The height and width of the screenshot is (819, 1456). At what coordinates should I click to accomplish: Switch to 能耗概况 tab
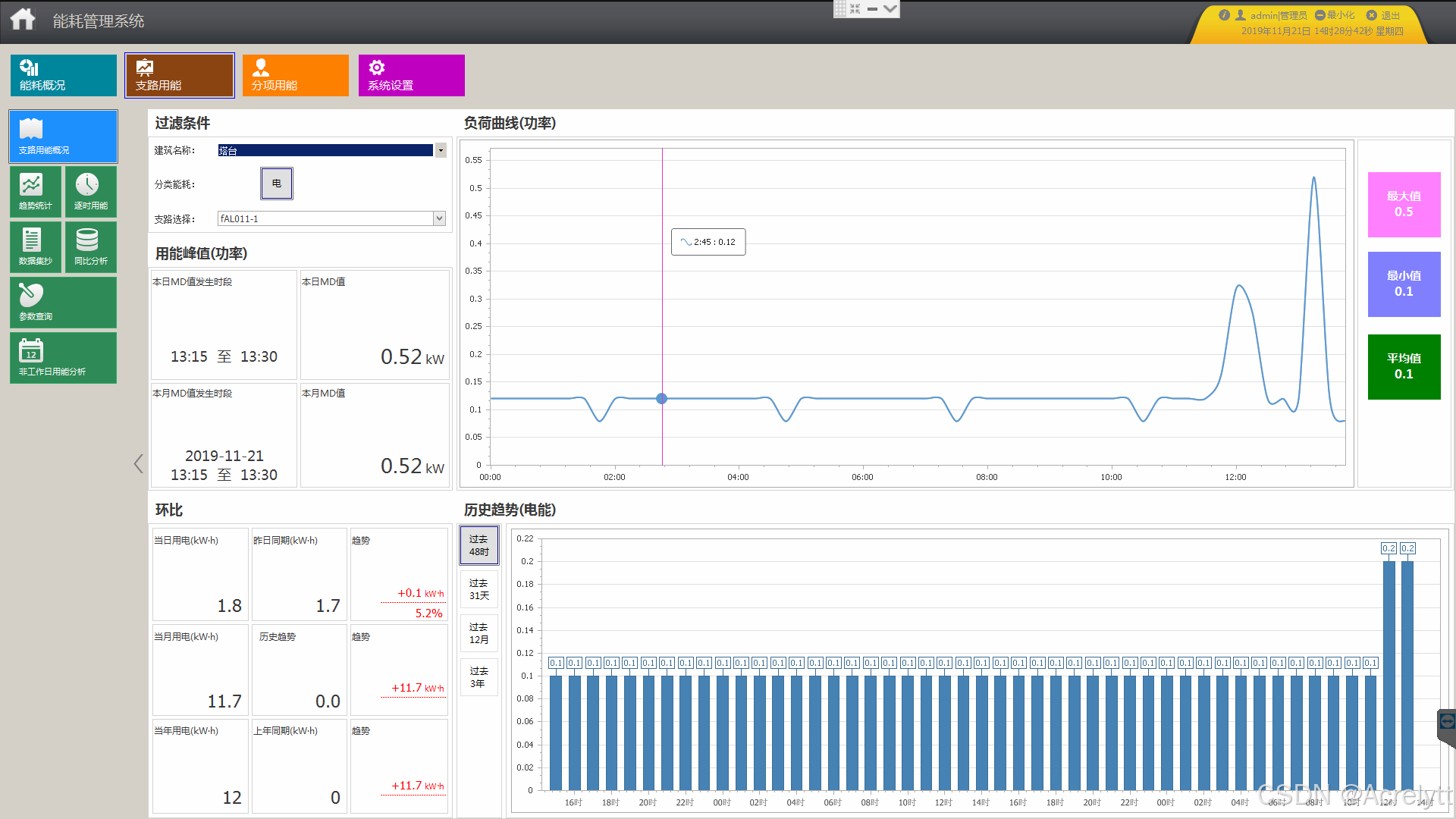pyautogui.click(x=63, y=75)
